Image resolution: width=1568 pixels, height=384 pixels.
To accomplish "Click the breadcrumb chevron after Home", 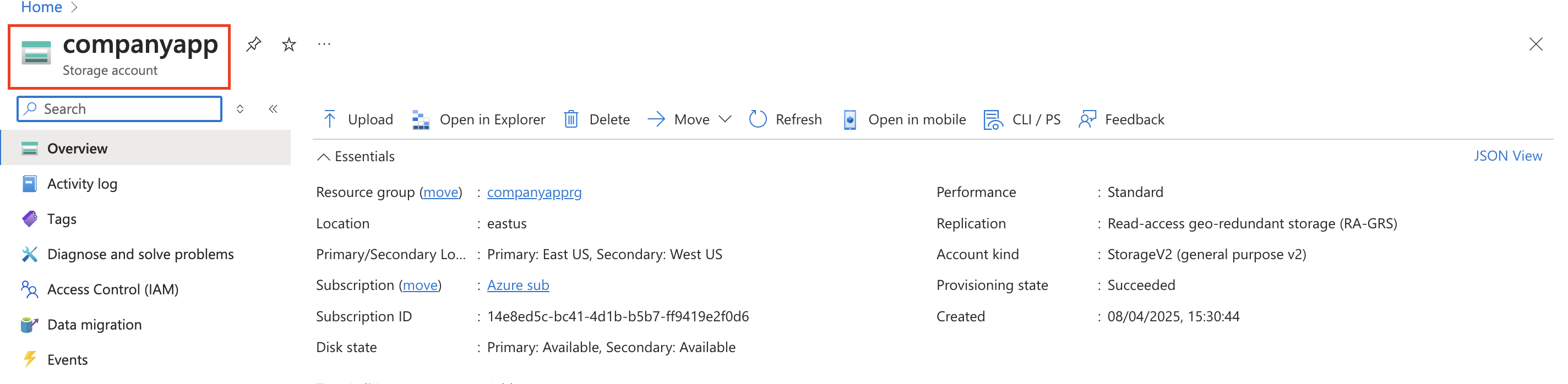I will point(74,7).
